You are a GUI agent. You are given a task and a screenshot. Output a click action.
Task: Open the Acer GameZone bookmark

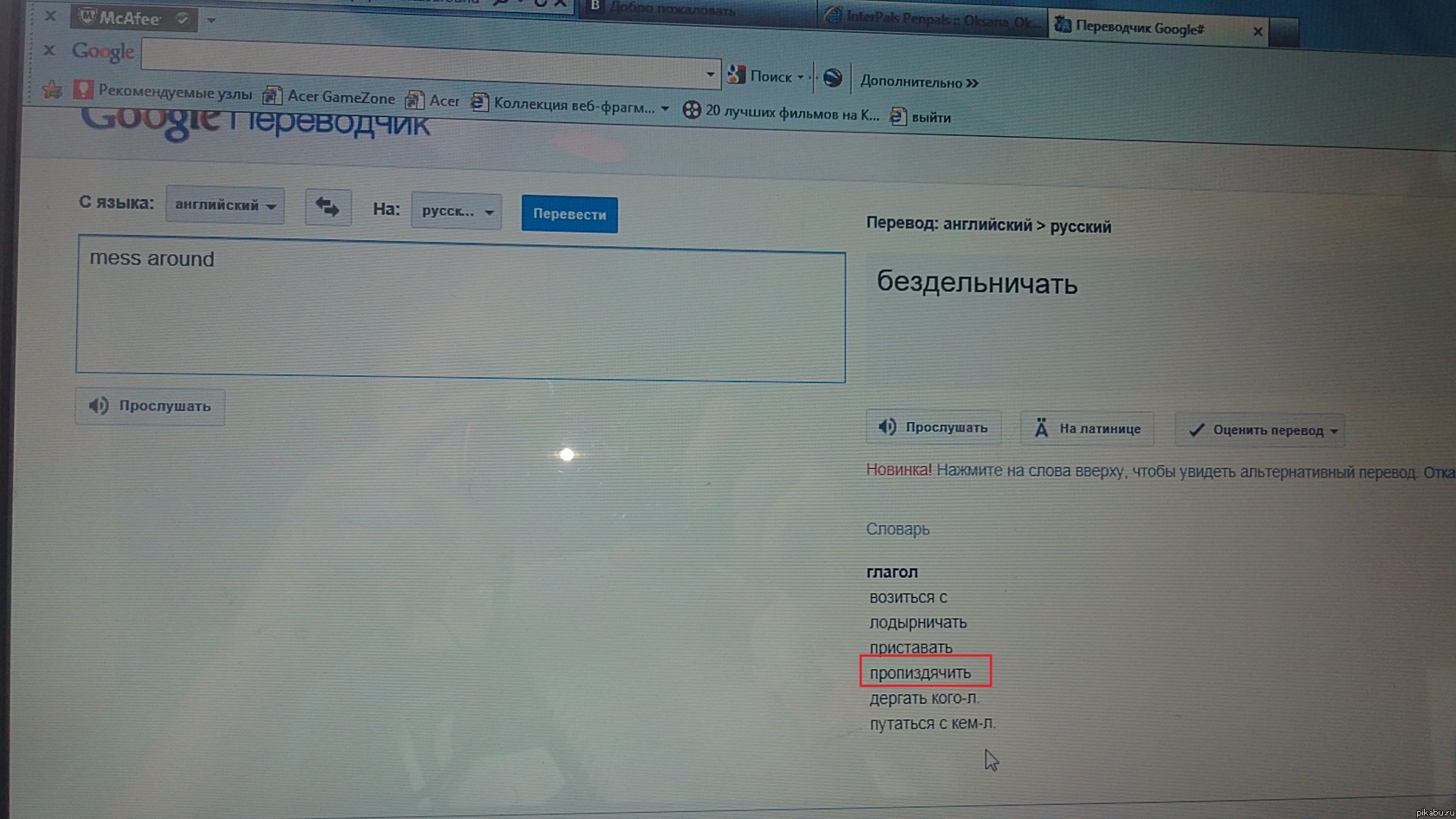[x=329, y=97]
